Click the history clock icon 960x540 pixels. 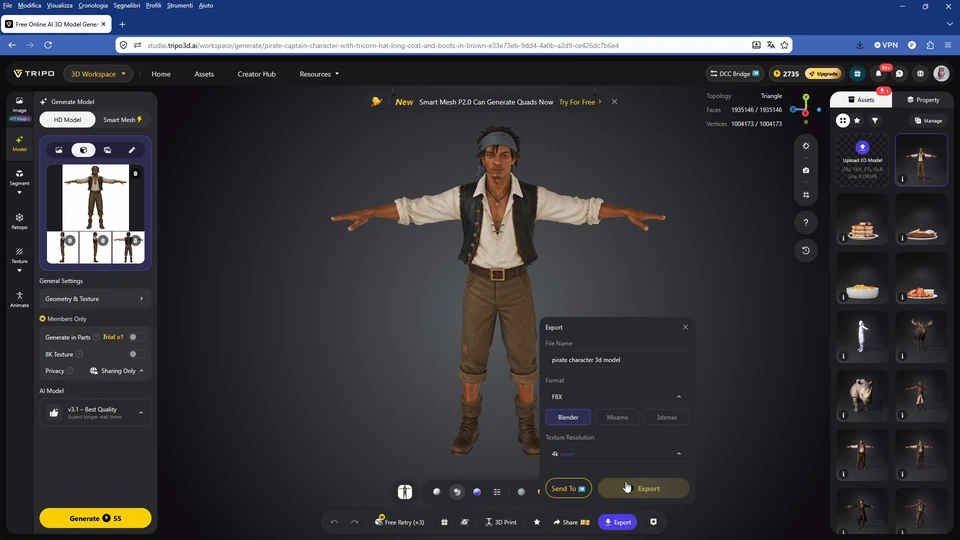pyautogui.click(x=806, y=250)
